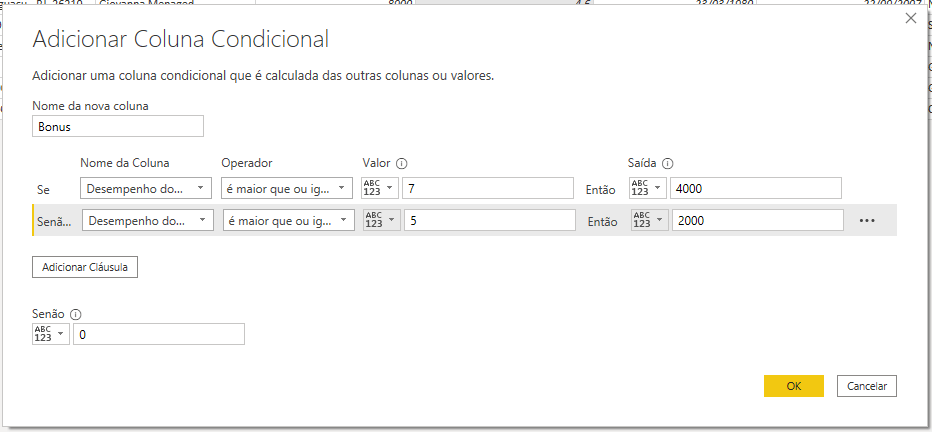Edit value field containing 5
This screenshot has width=932, height=432.
click(x=490, y=220)
